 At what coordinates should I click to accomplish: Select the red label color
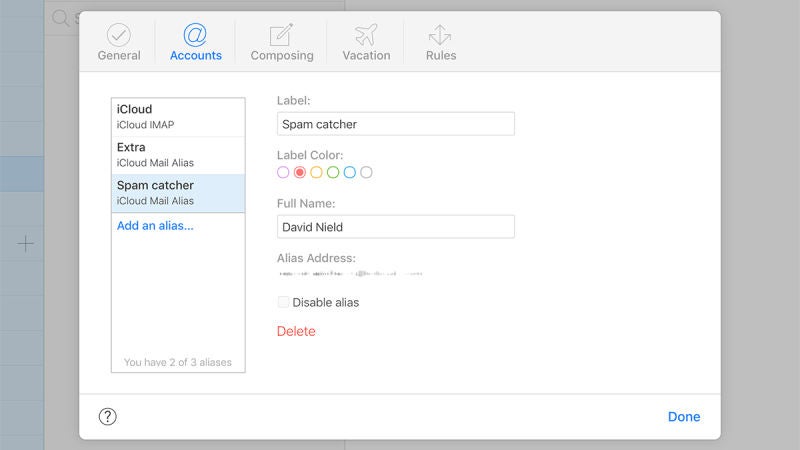point(300,172)
